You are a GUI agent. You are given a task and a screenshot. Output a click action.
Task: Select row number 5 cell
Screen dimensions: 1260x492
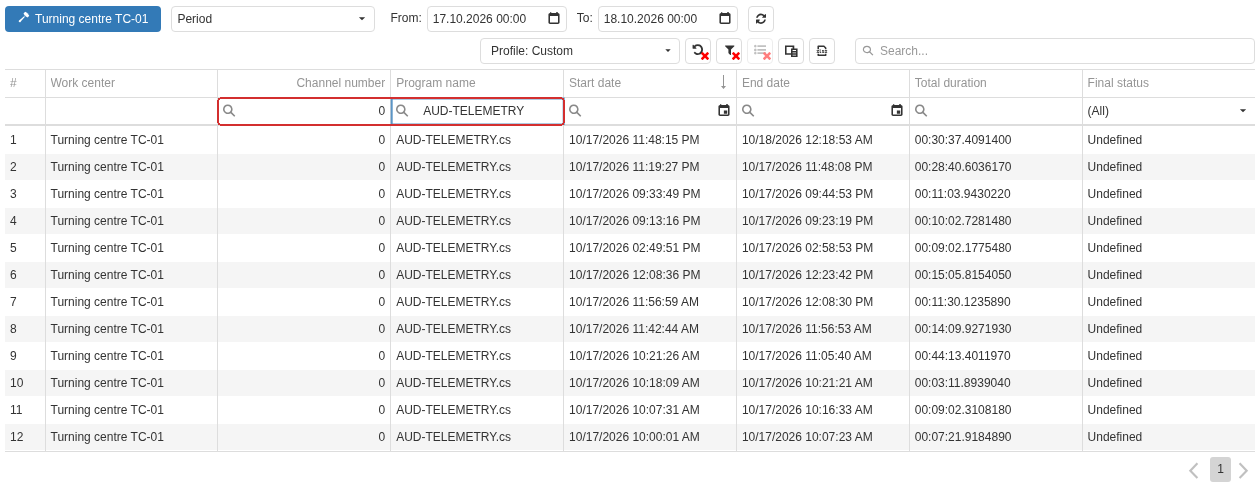[x=25, y=248]
